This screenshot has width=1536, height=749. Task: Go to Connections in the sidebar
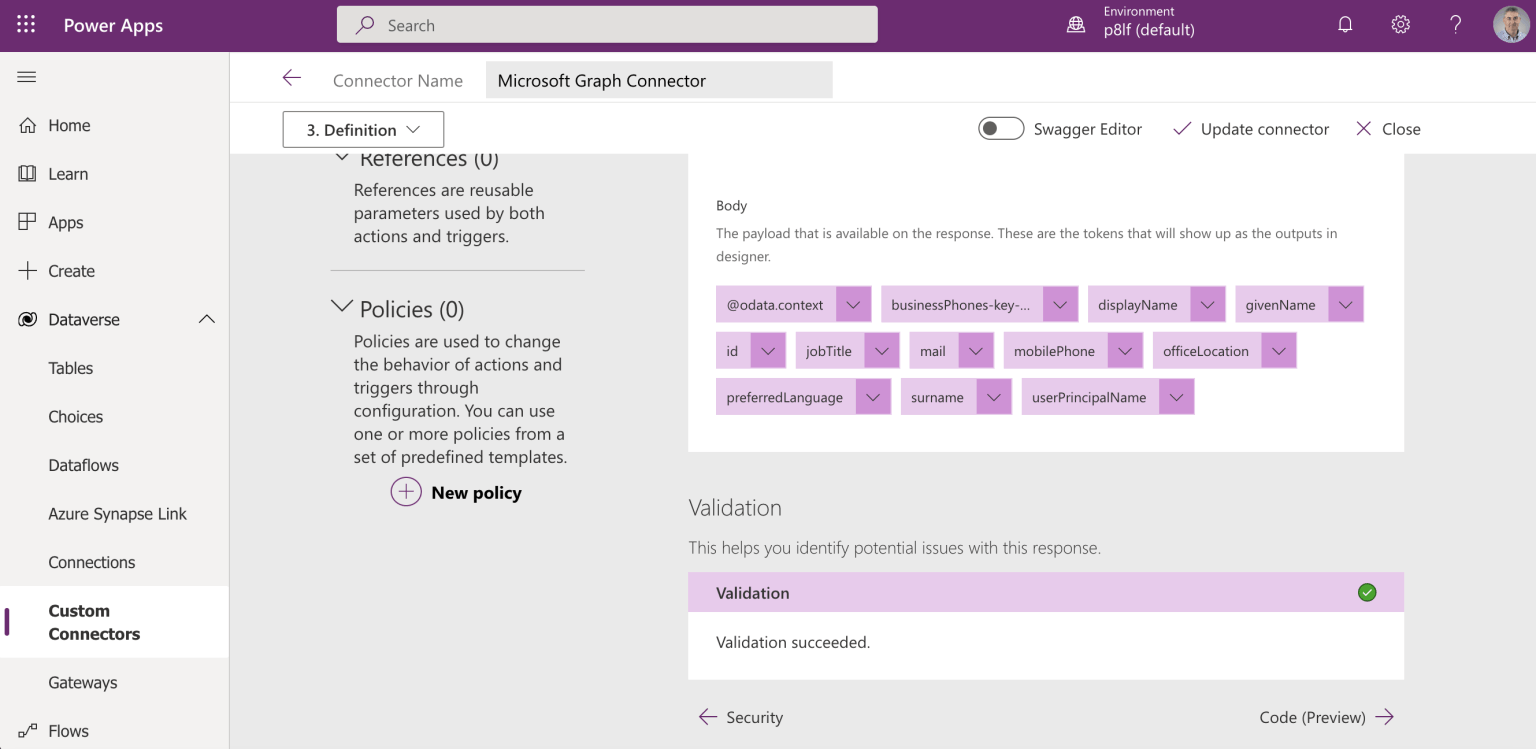click(x=92, y=562)
